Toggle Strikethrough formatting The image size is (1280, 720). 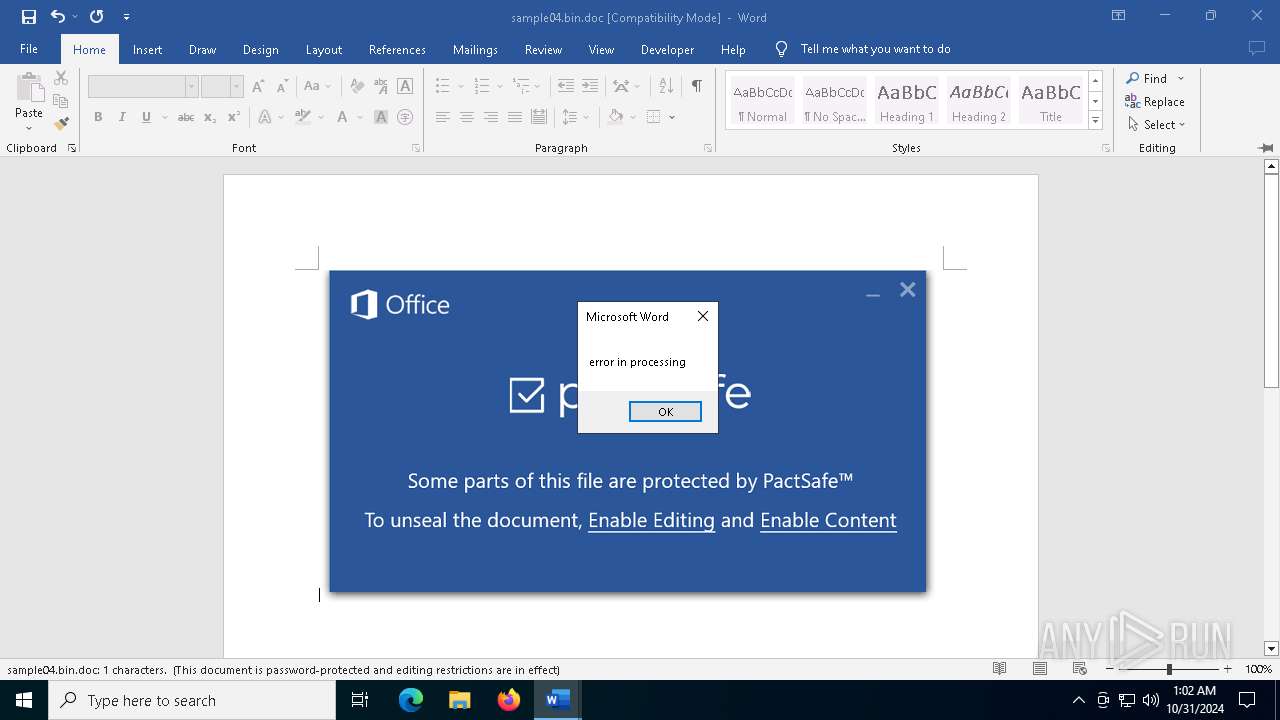click(186, 117)
